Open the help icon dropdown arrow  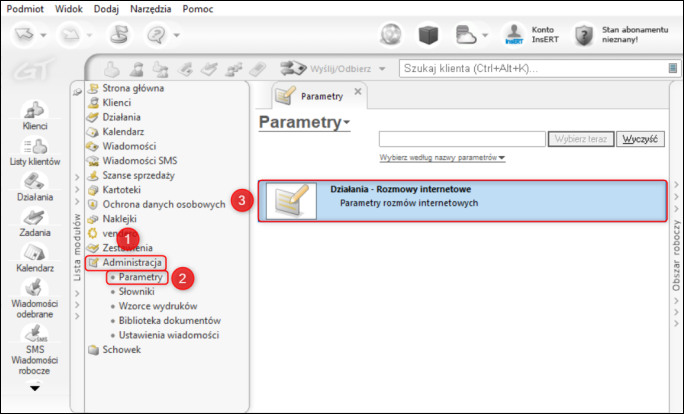177,35
